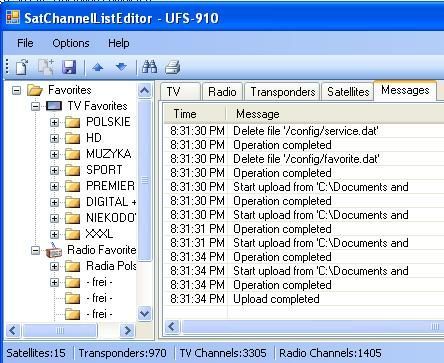Click the 8:31:31 PM "Operation completed" row
444x363 pixels.
(304, 229)
